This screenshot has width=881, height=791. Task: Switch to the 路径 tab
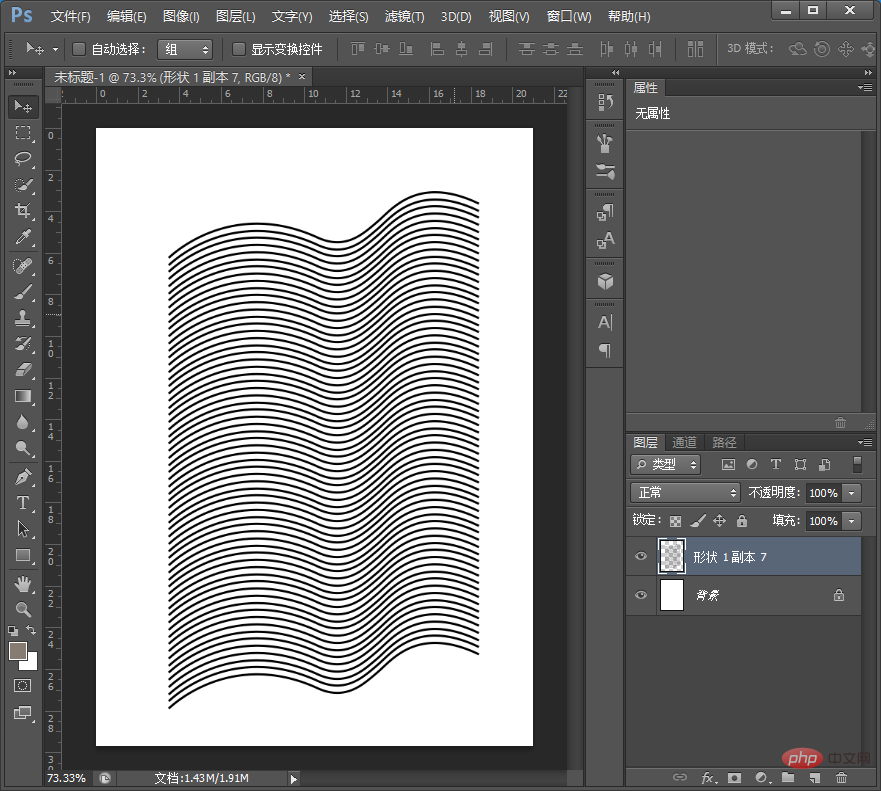[x=724, y=443]
